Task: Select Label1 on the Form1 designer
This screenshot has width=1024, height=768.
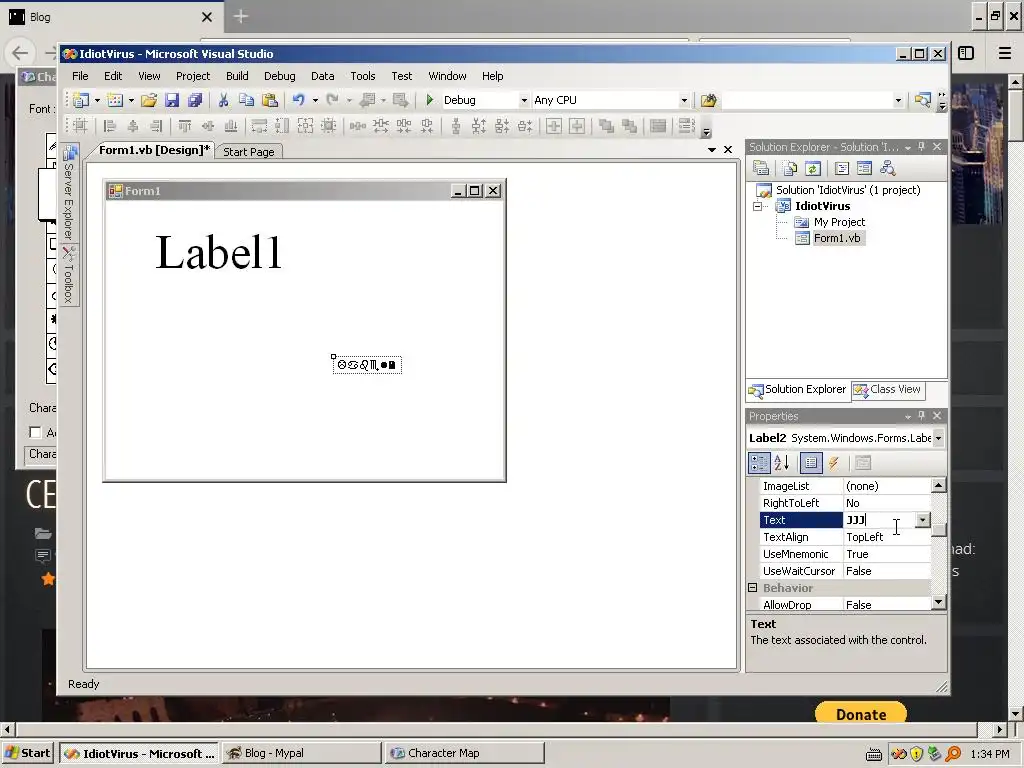Action: (219, 252)
